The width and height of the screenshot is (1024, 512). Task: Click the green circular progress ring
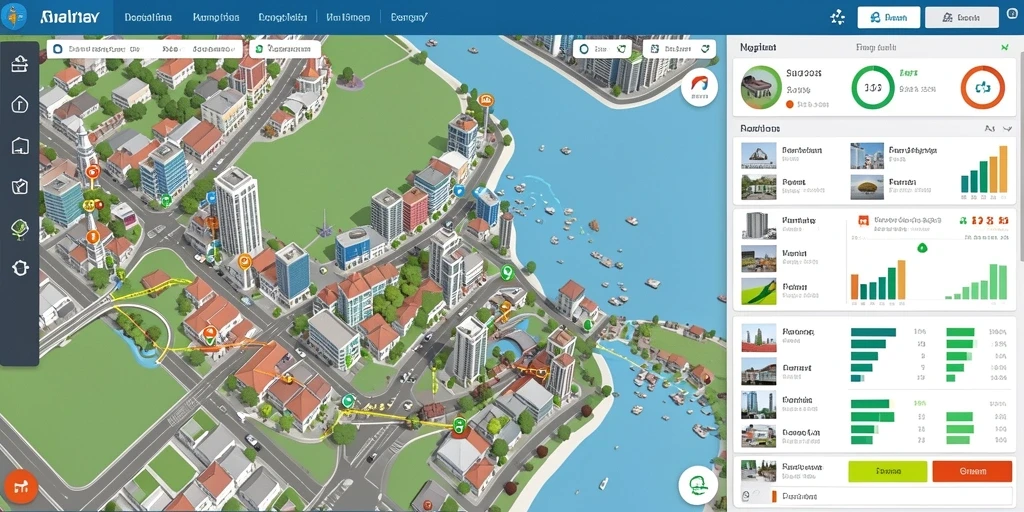pos(873,88)
